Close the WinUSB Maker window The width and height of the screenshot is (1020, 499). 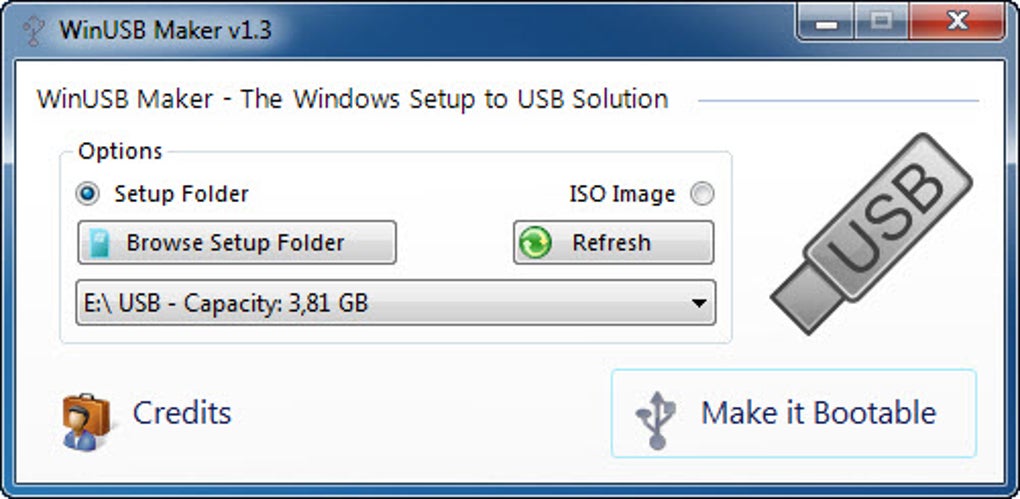pyautogui.click(x=958, y=22)
